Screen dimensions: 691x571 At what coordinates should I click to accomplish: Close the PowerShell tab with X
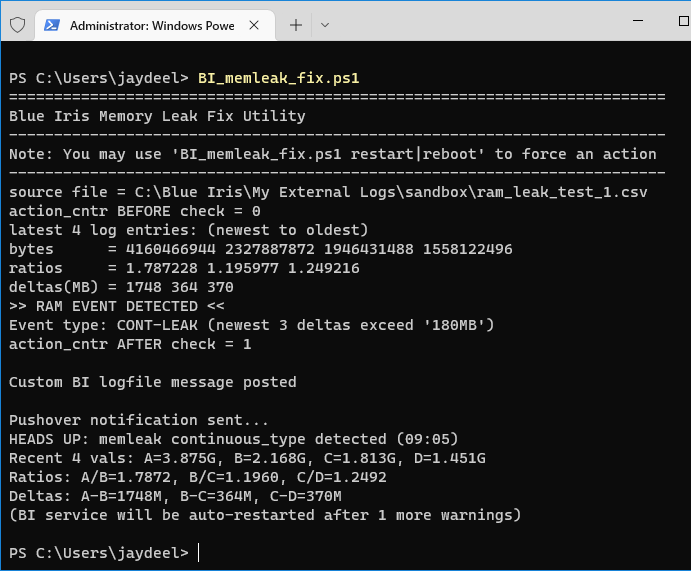coord(254,25)
